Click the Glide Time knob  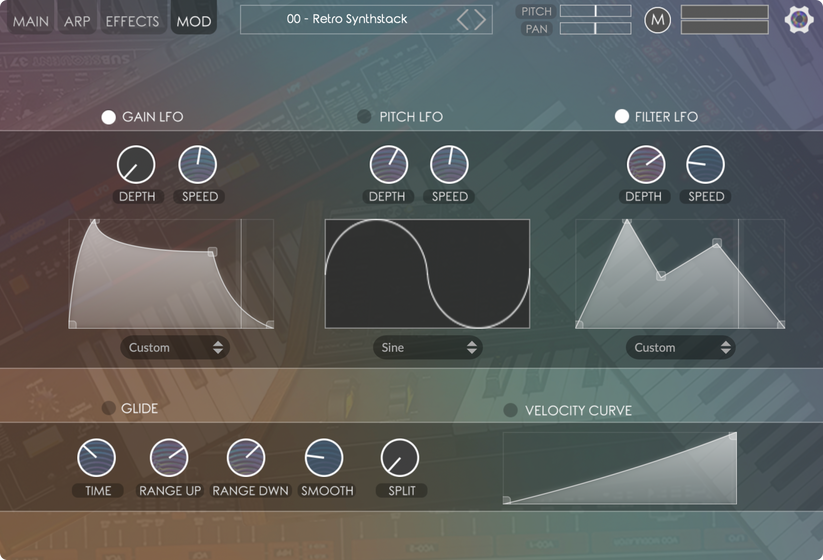coord(97,458)
